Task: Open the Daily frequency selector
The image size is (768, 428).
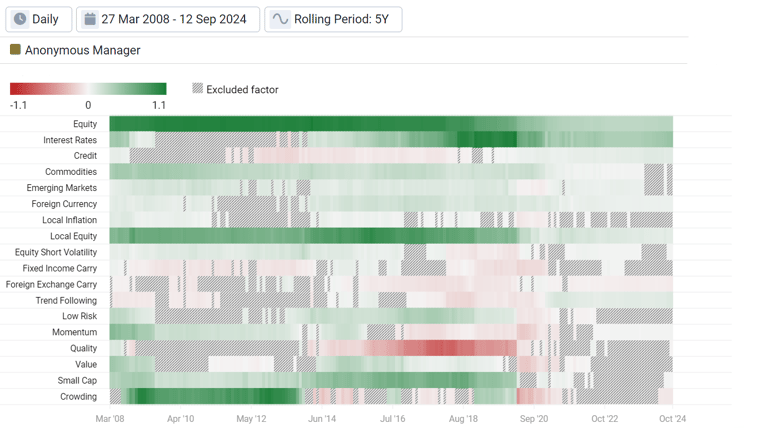Action: coord(39,19)
